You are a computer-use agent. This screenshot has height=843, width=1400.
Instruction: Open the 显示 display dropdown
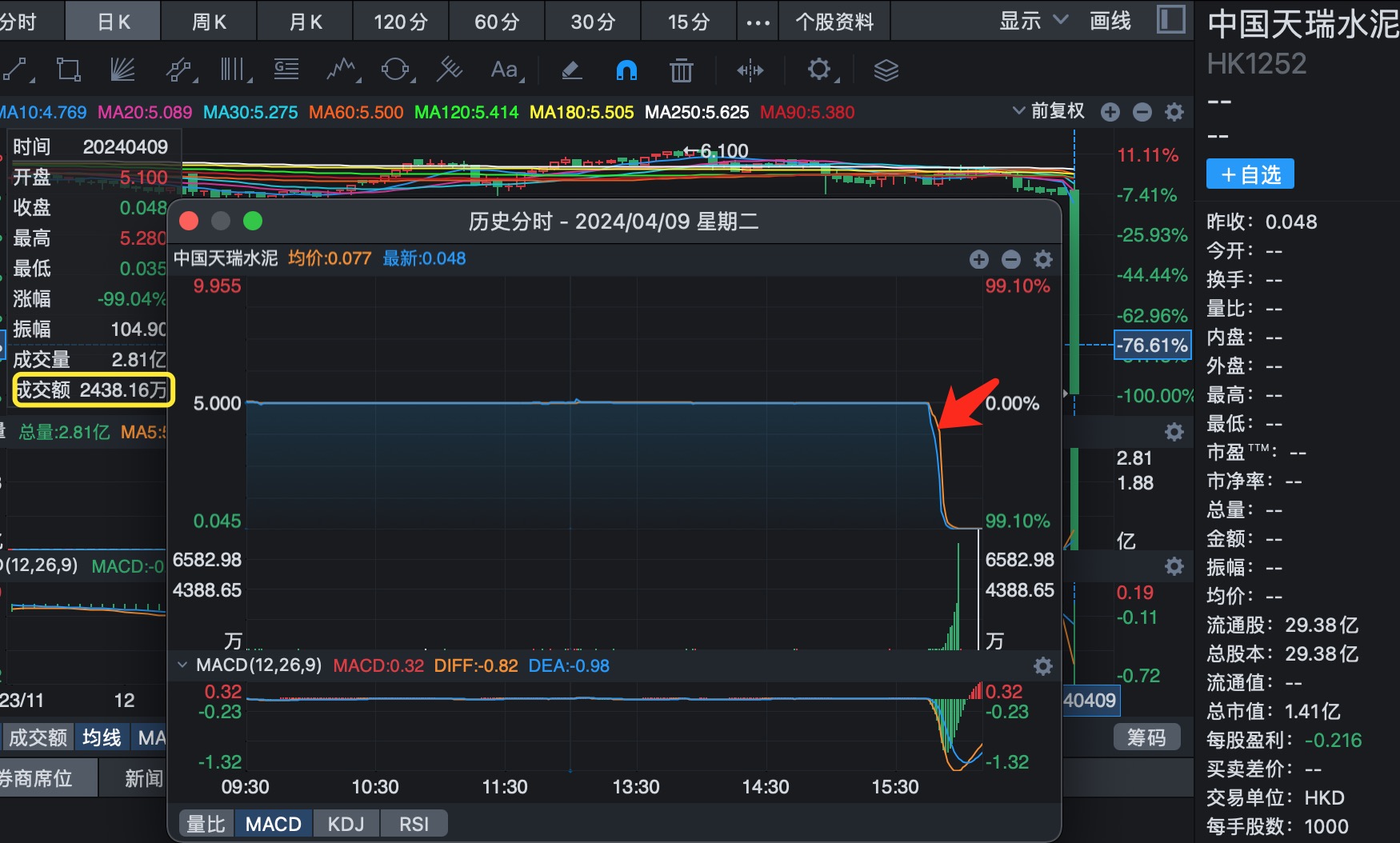1034,22
